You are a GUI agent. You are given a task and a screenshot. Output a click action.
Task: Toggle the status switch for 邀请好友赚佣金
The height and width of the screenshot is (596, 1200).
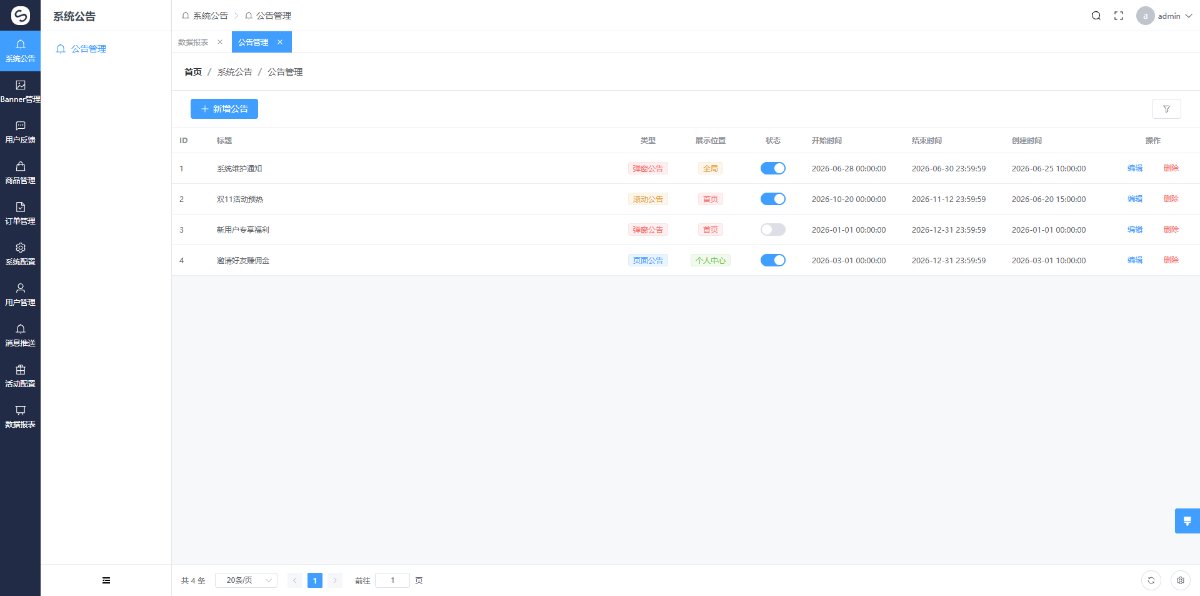coord(773,260)
